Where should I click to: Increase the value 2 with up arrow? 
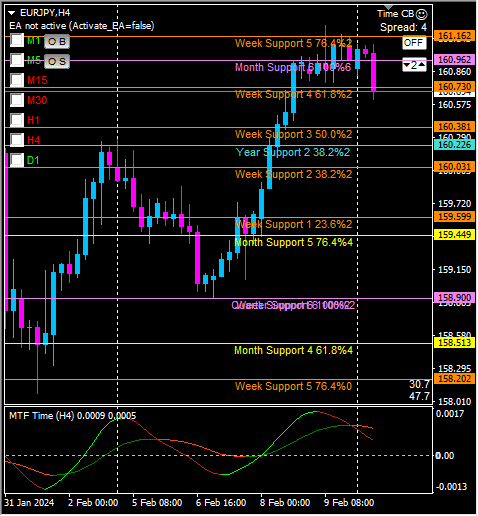coord(422,65)
